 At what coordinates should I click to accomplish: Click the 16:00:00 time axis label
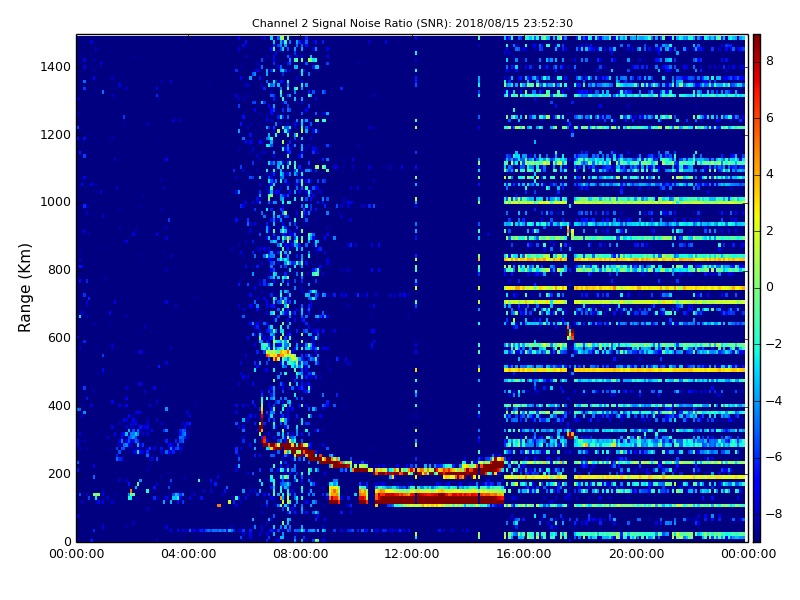(x=524, y=554)
